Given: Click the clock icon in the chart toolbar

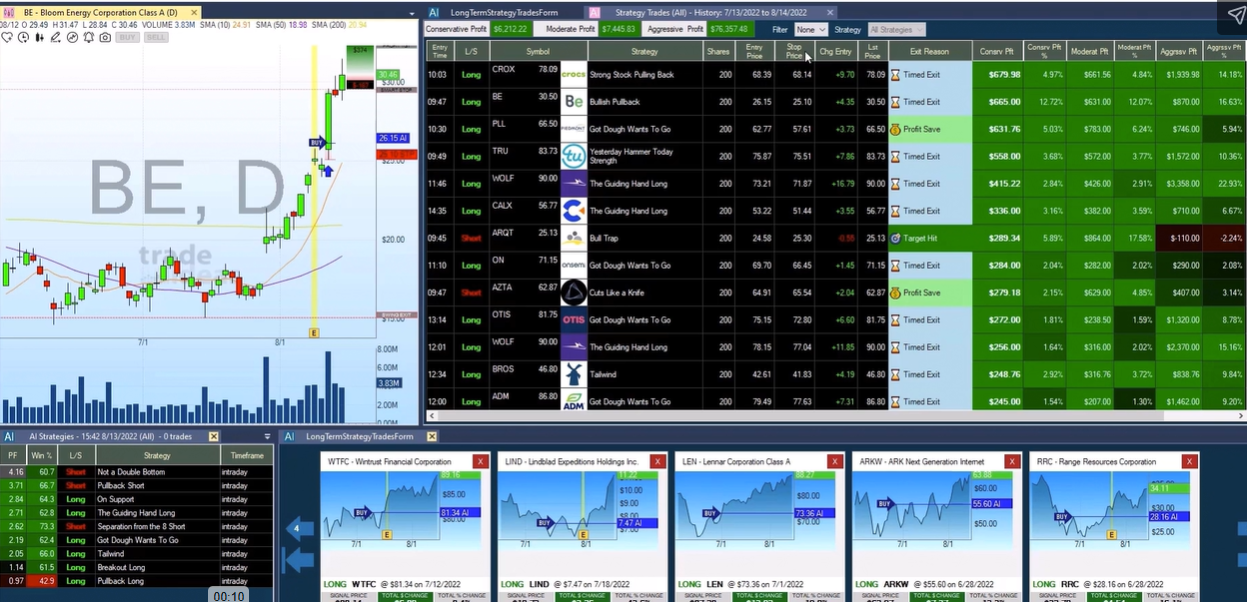Looking at the screenshot, I should pos(24,37).
